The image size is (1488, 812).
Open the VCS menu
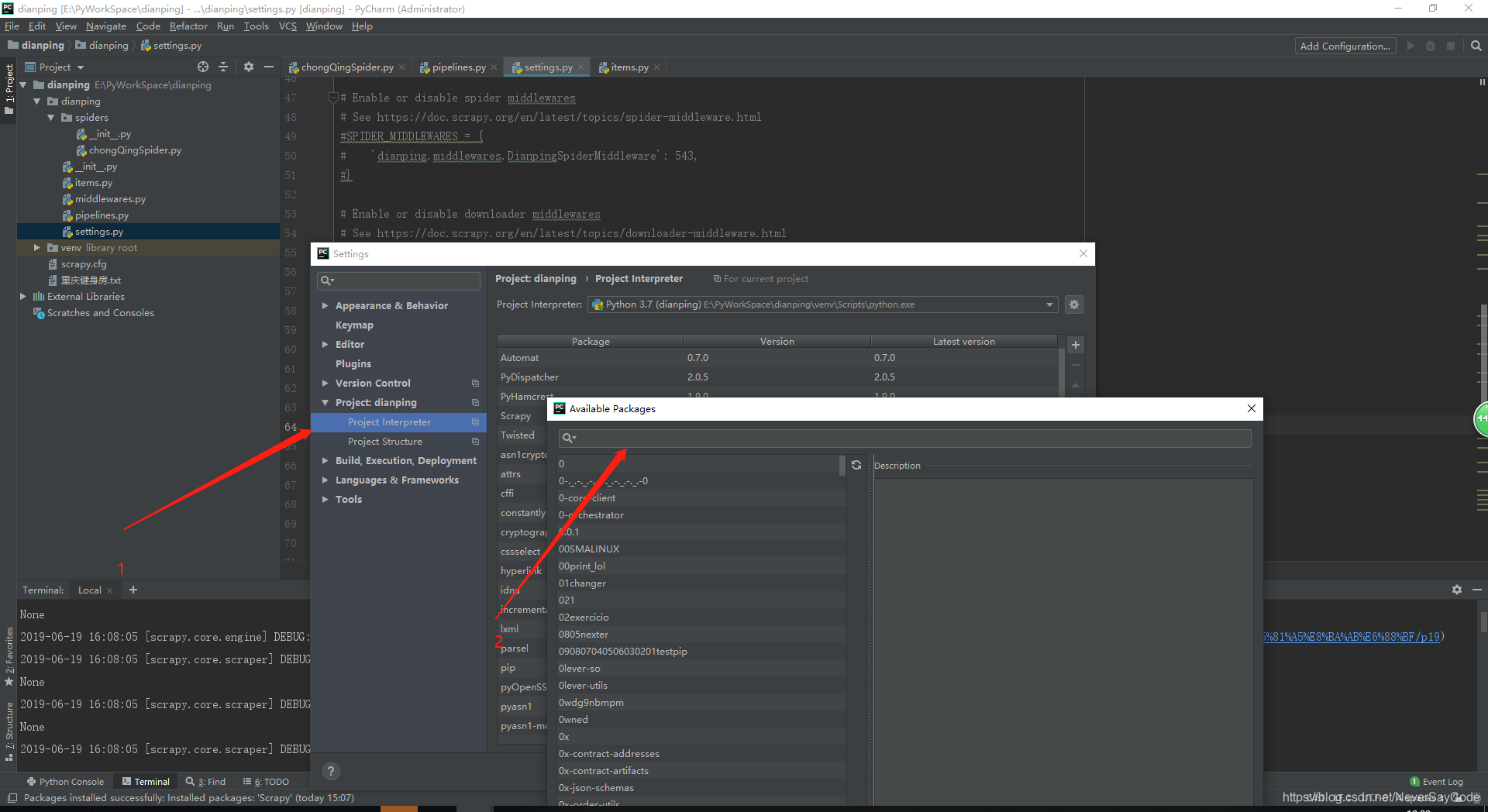click(288, 26)
